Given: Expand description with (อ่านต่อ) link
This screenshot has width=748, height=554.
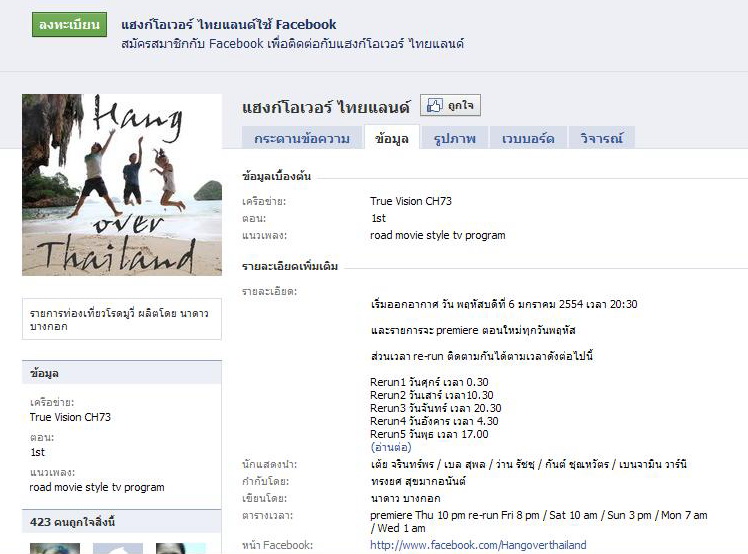Looking at the screenshot, I should click(391, 447).
